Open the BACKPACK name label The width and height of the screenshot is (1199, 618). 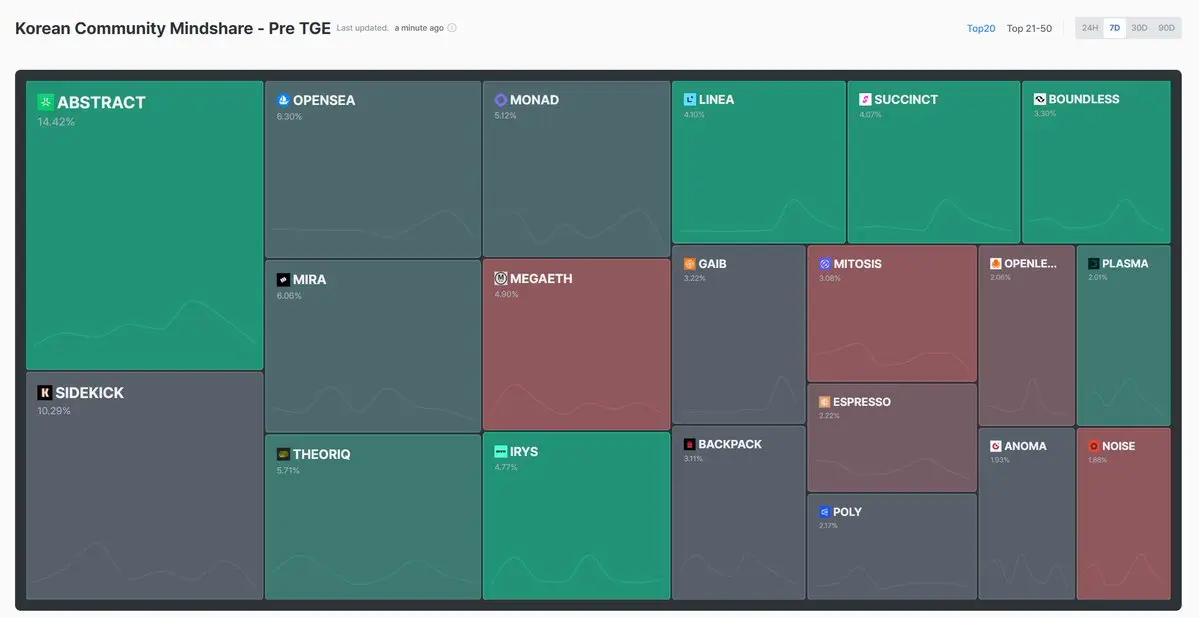point(730,444)
